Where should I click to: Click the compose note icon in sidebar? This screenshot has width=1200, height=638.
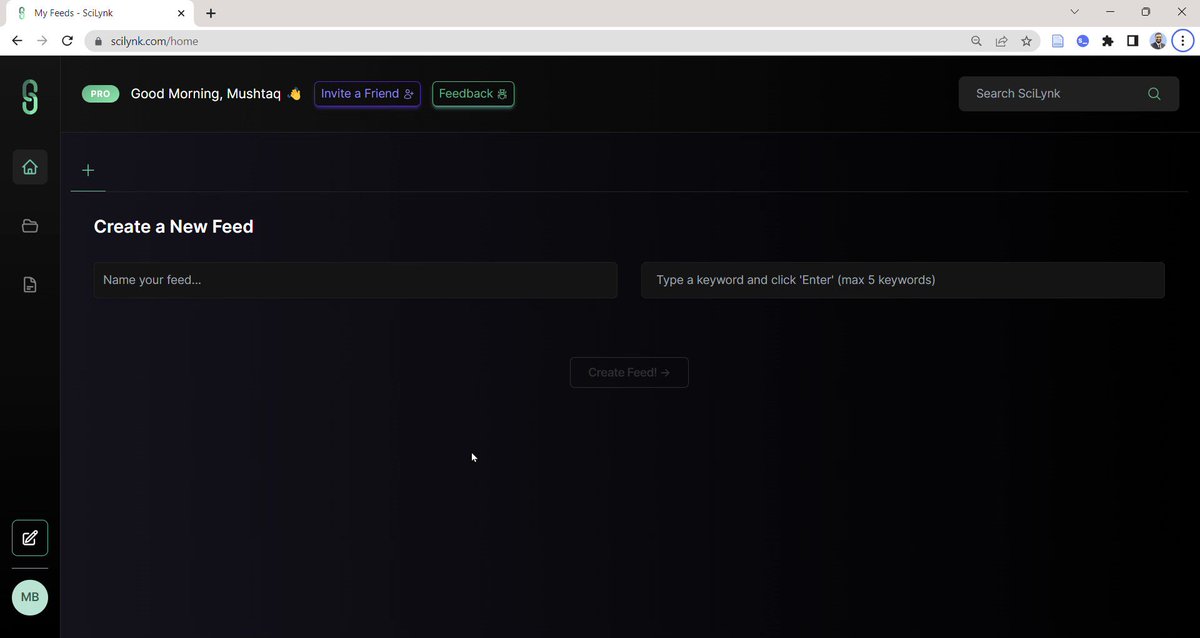(x=30, y=538)
